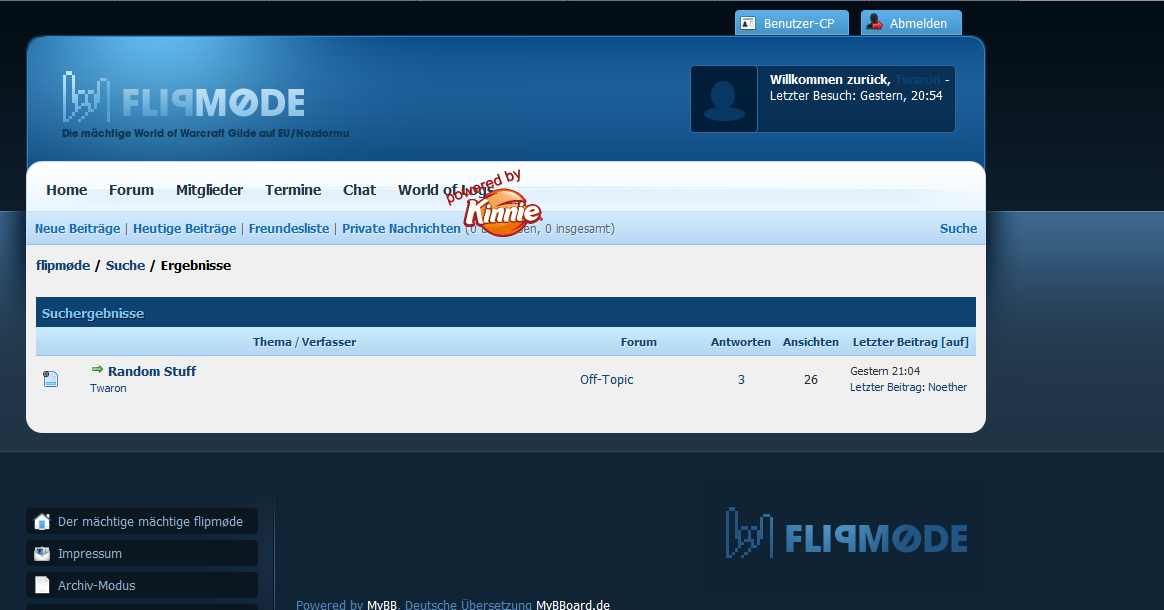Open the Forum menu item

point(131,190)
